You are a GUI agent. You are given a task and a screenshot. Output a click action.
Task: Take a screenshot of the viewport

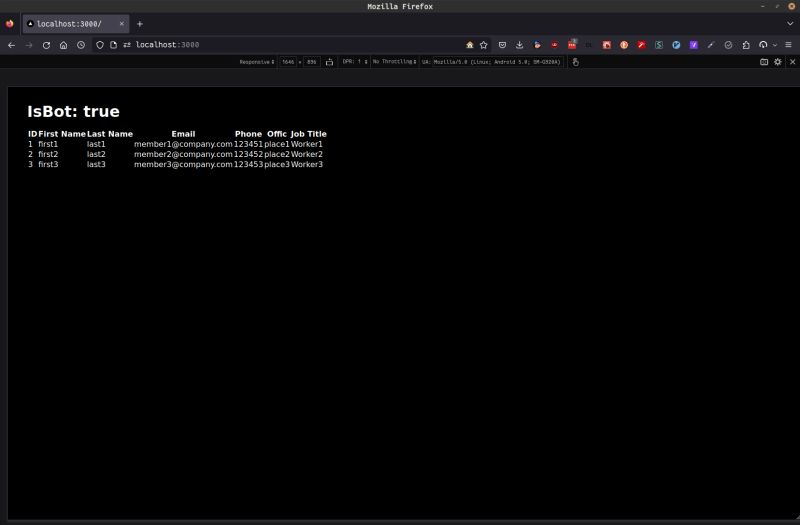(x=764, y=62)
